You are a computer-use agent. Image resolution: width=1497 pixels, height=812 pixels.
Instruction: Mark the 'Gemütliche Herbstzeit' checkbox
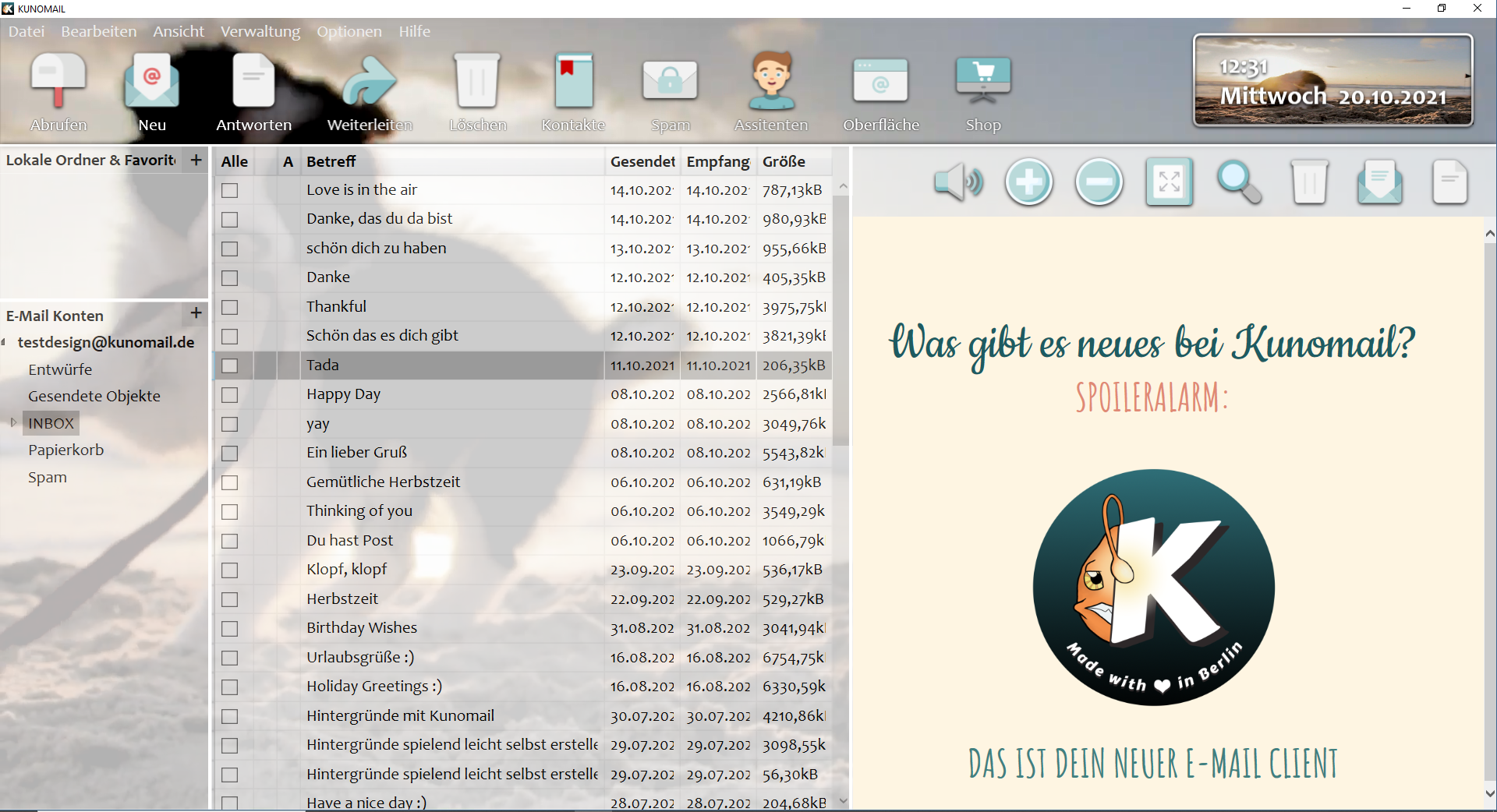(229, 482)
